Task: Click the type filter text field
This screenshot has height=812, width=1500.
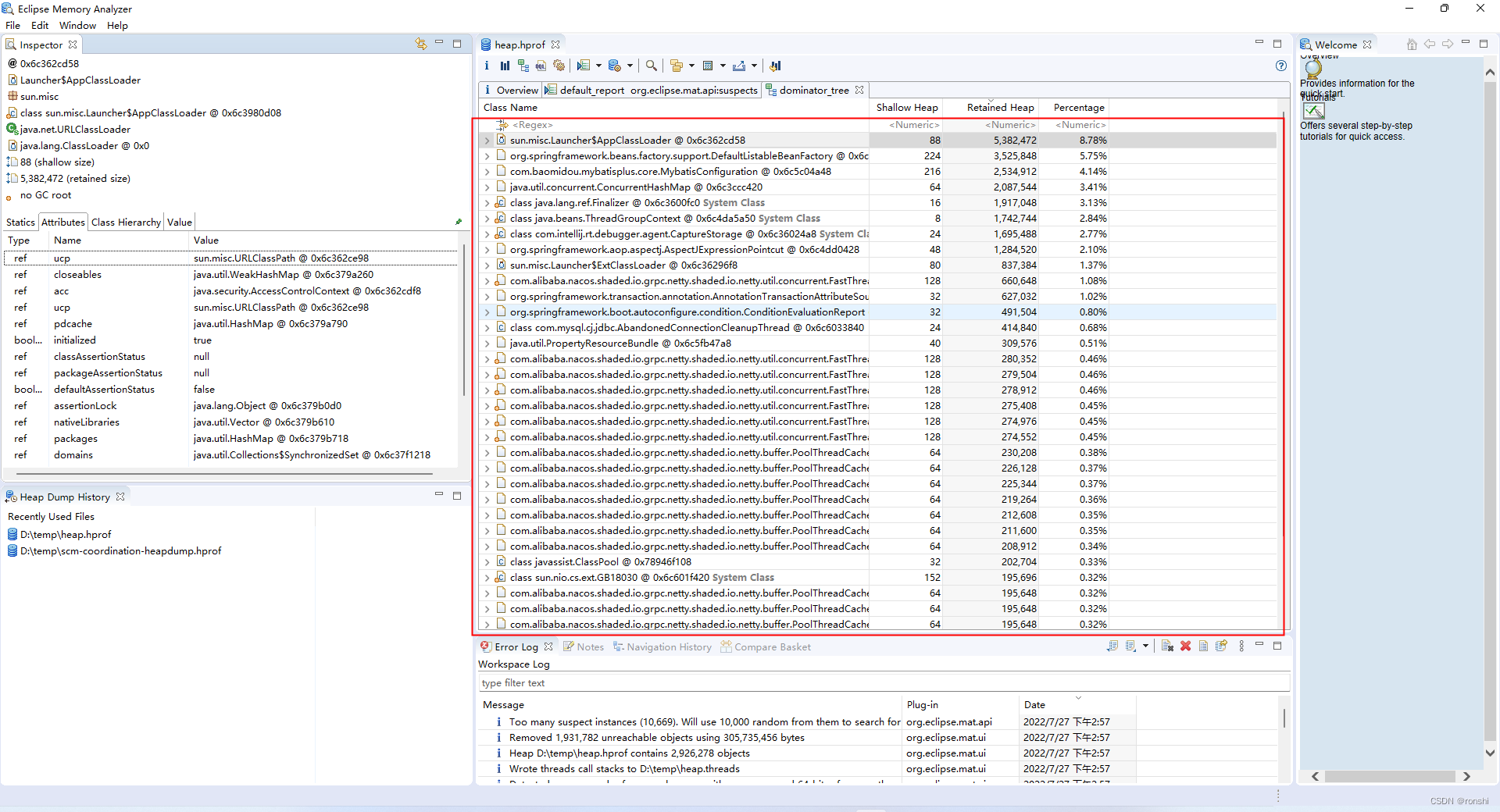Action: 884,682
